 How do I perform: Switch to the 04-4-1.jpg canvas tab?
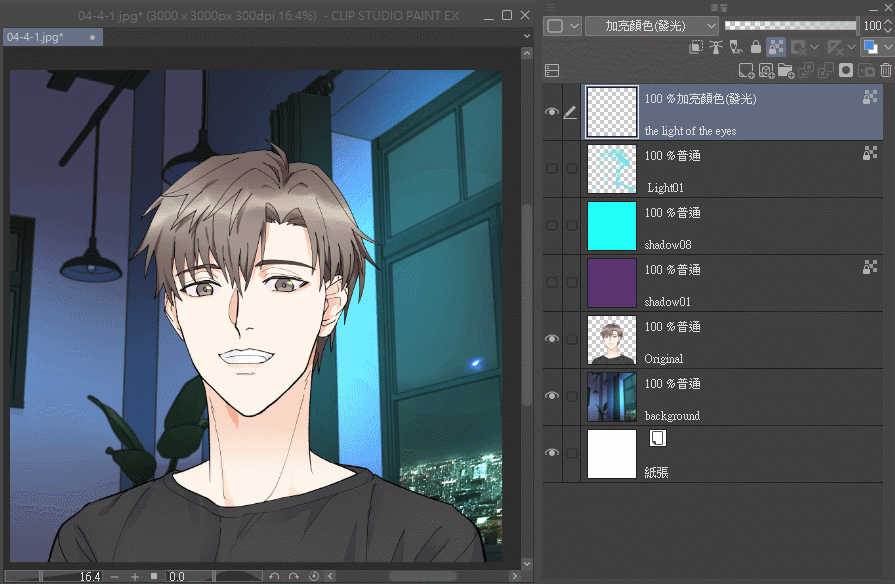[53, 37]
